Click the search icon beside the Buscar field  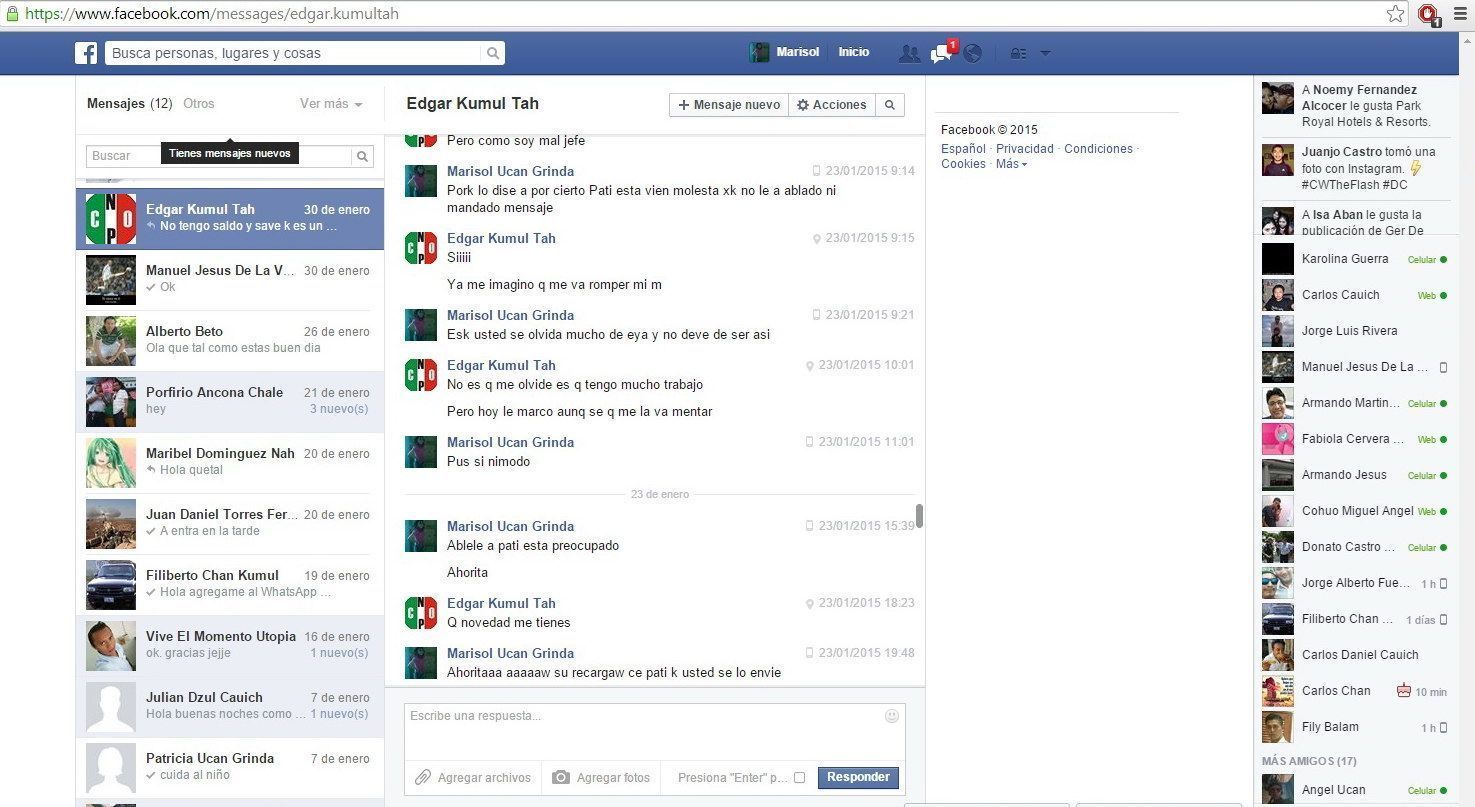click(363, 156)
